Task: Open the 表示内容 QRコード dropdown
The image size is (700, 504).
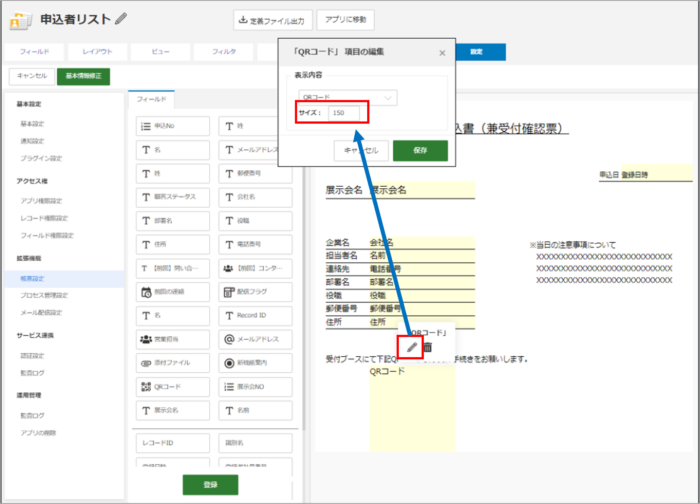Action: (x=348, y=97)
